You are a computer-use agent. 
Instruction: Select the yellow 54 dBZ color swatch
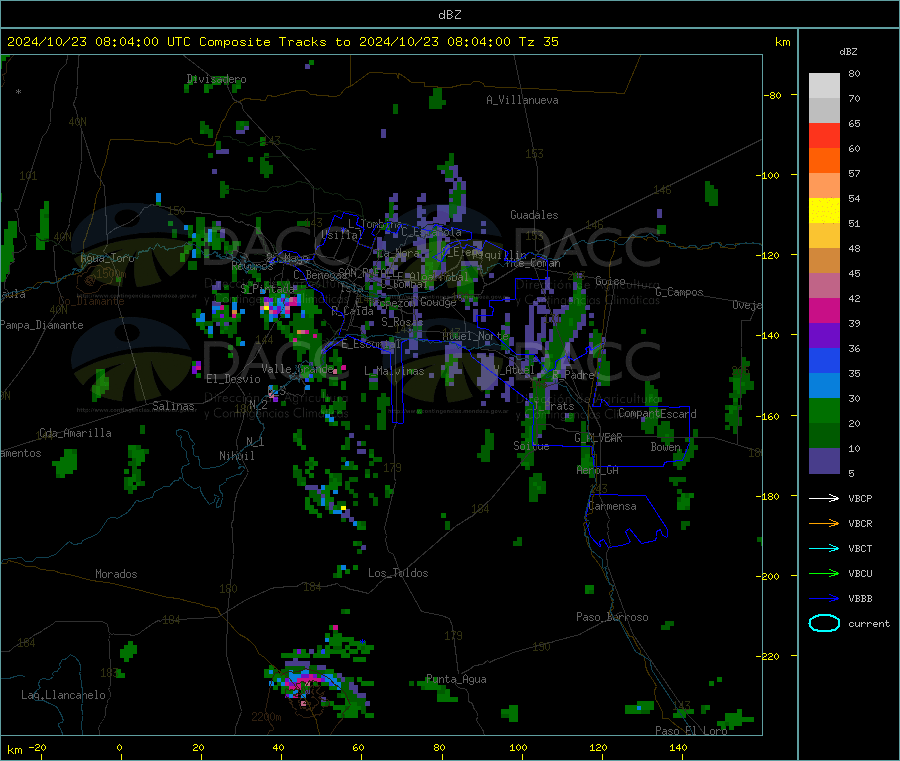click(x=824, y=211)
